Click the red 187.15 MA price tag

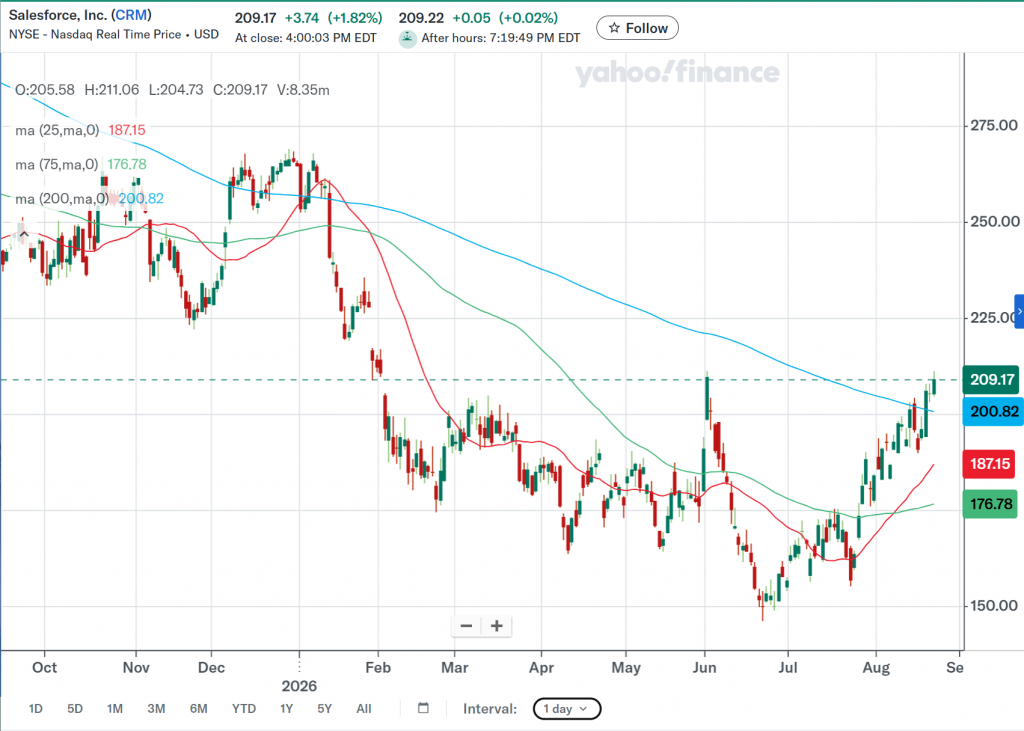click(989, 464)
